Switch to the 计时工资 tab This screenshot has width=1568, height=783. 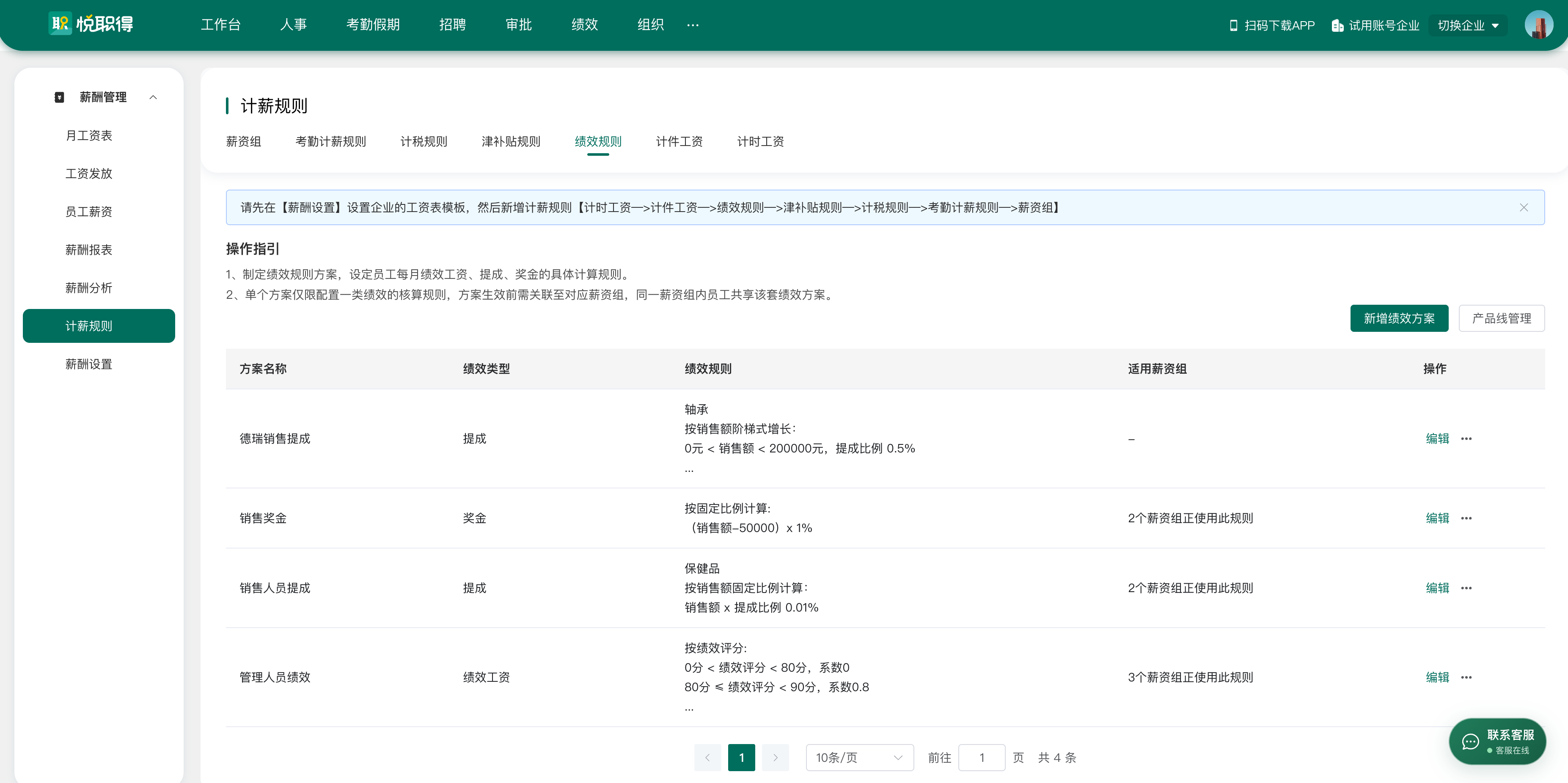(760, 141)
